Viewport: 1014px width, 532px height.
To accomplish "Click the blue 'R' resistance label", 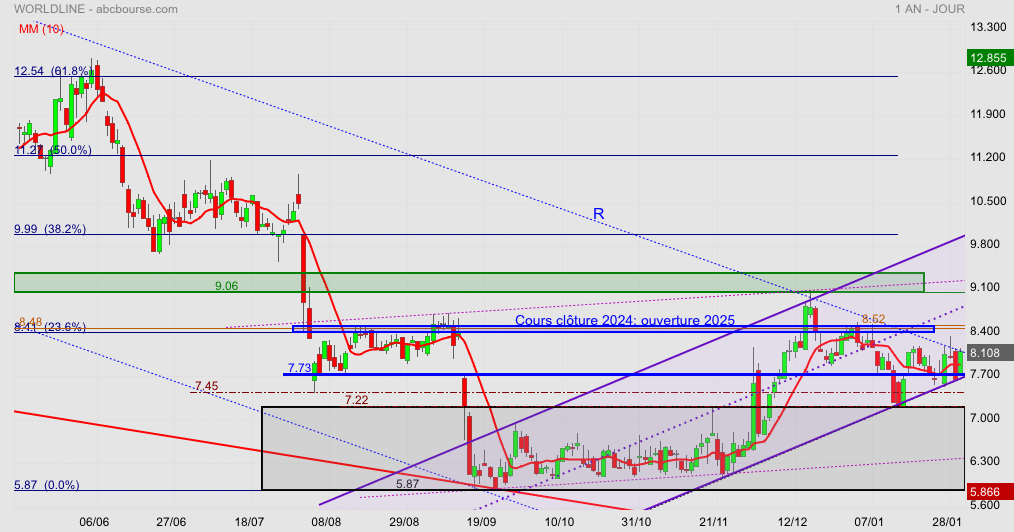I will click(598, 214).
